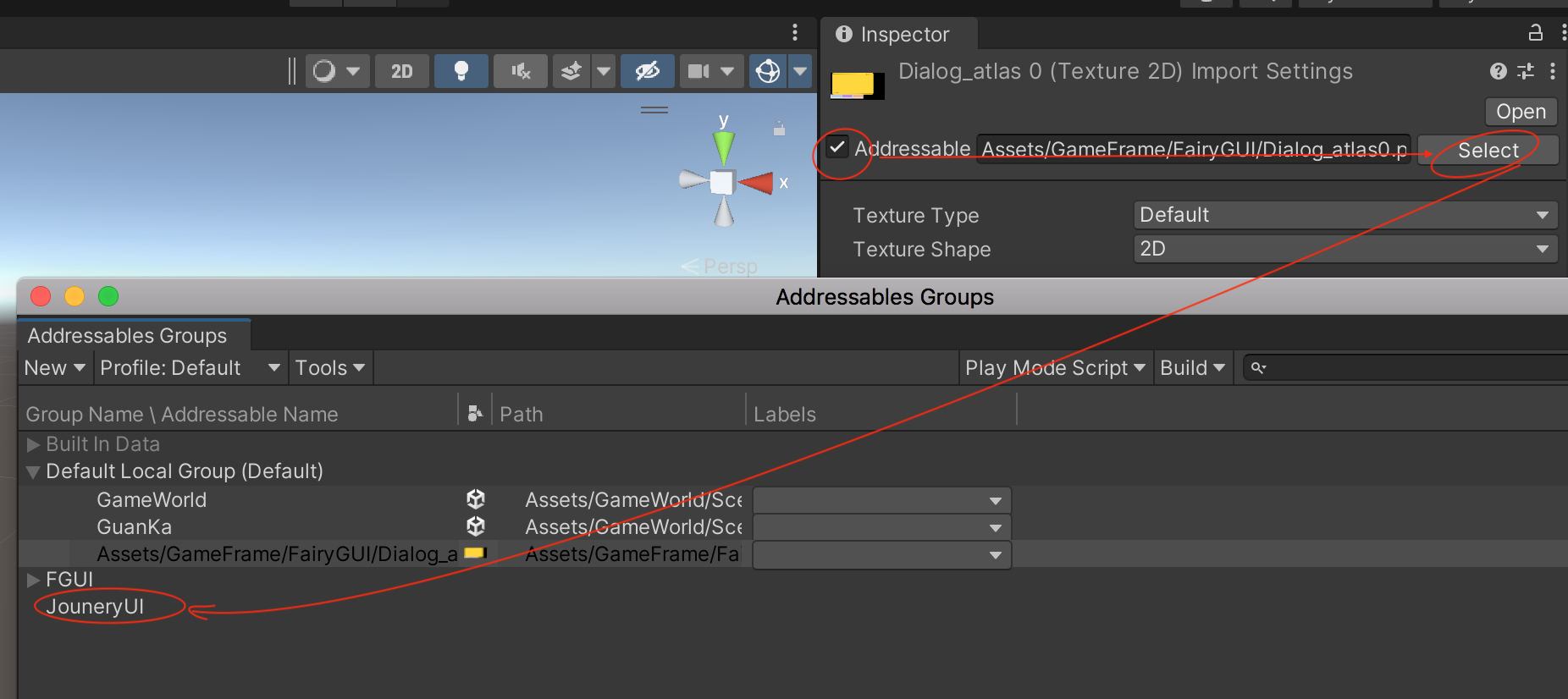Click the scene camera settings icon

(x=698, y=71)
